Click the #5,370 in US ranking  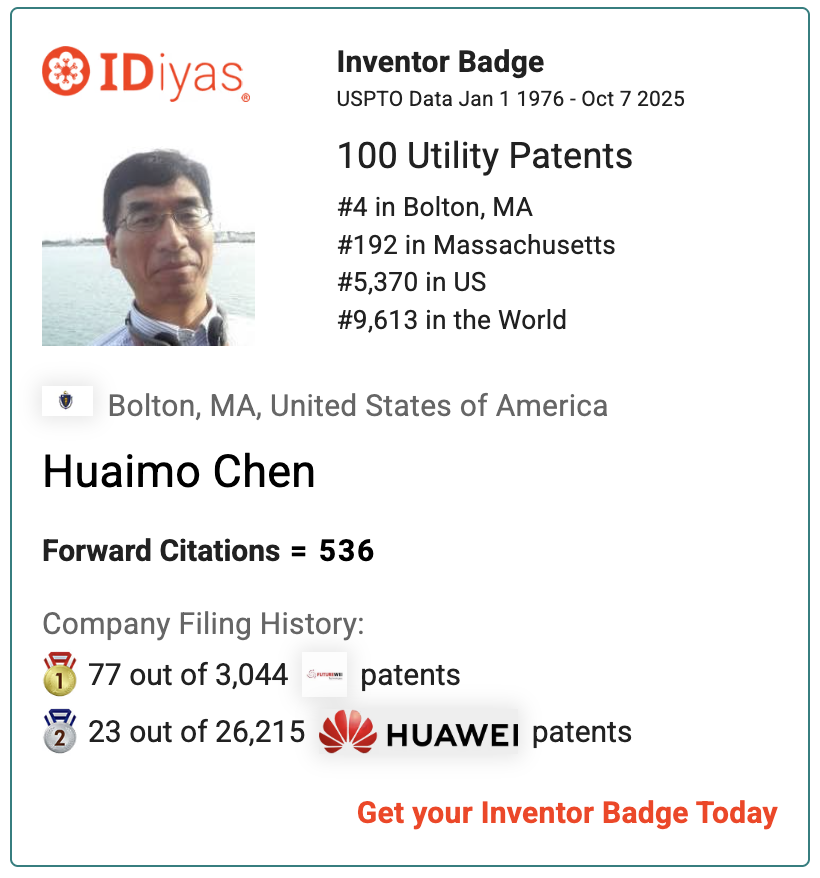(412, 282)
